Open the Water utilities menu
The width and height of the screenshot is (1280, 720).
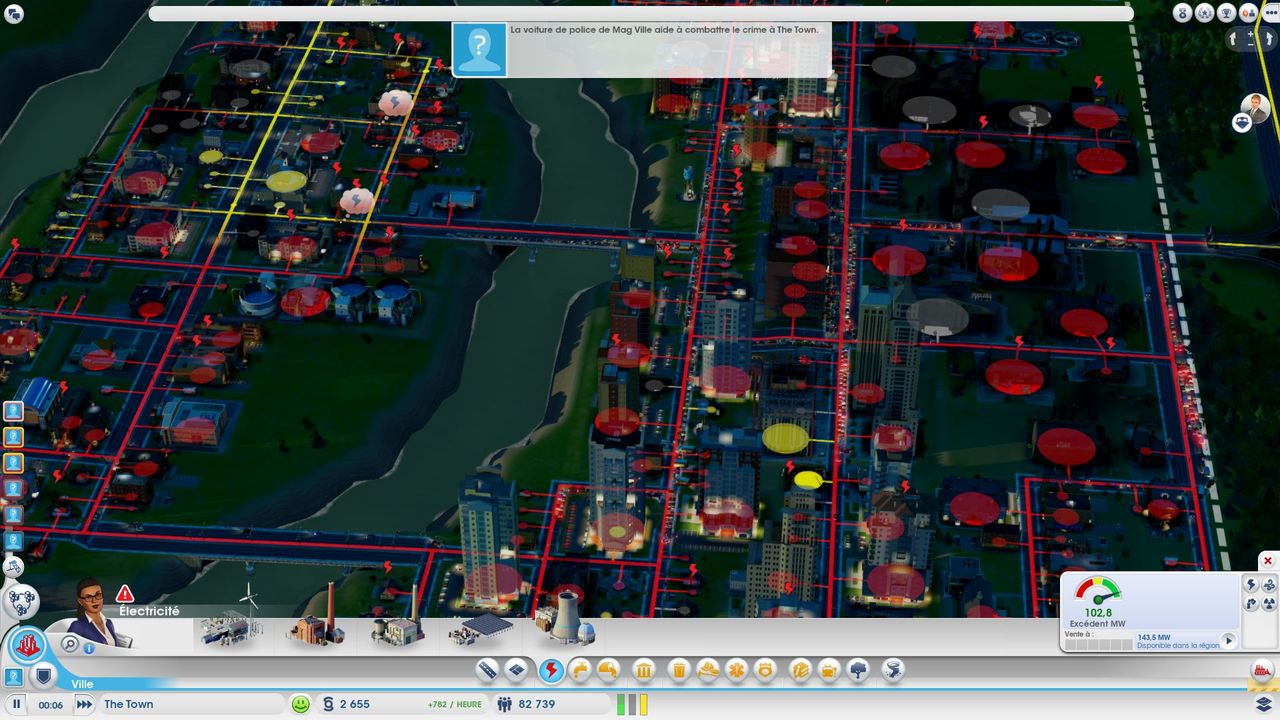click(579, 670)
